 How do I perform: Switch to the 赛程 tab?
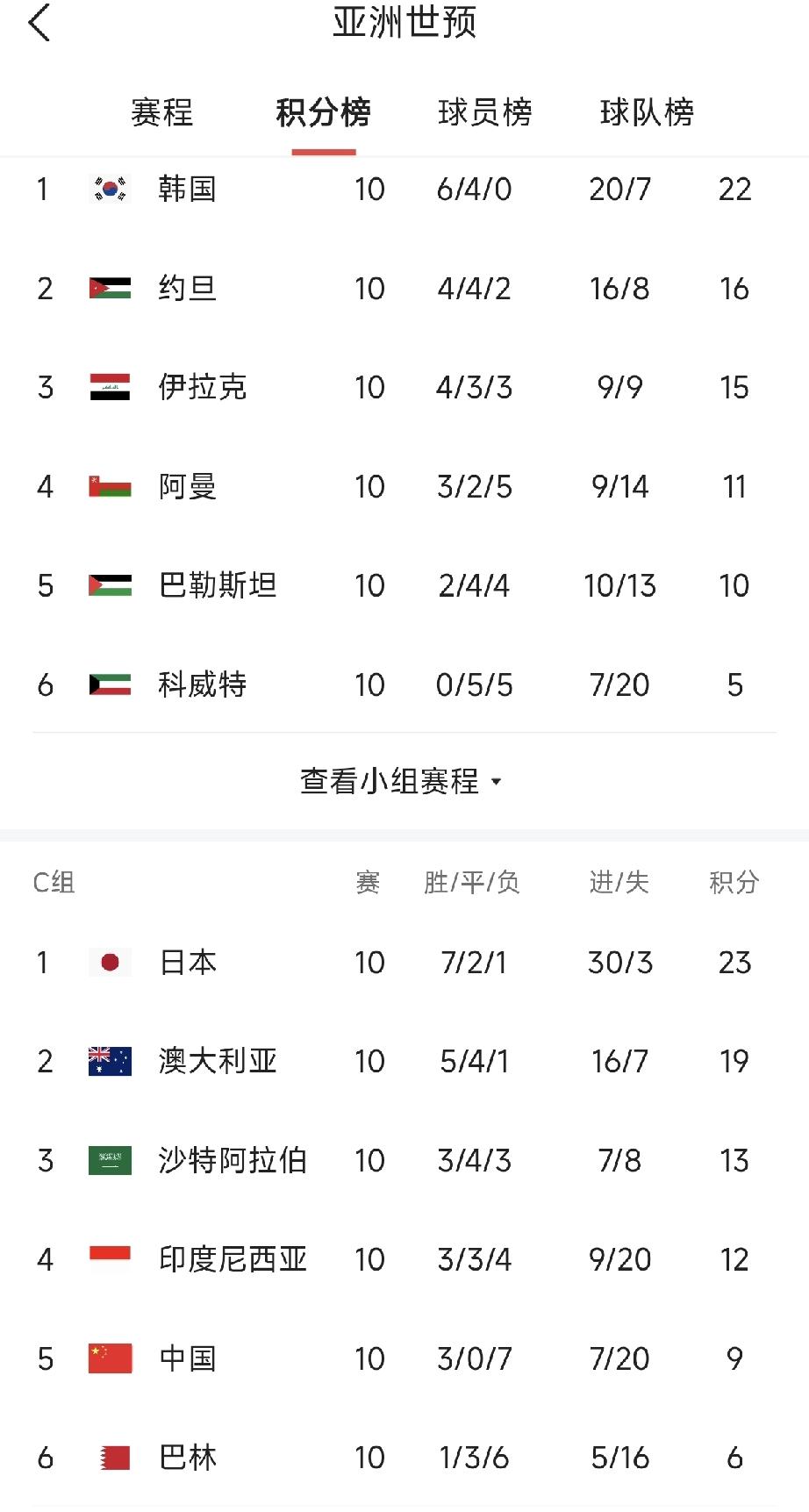pyautogui.click(x=161, y=112)
